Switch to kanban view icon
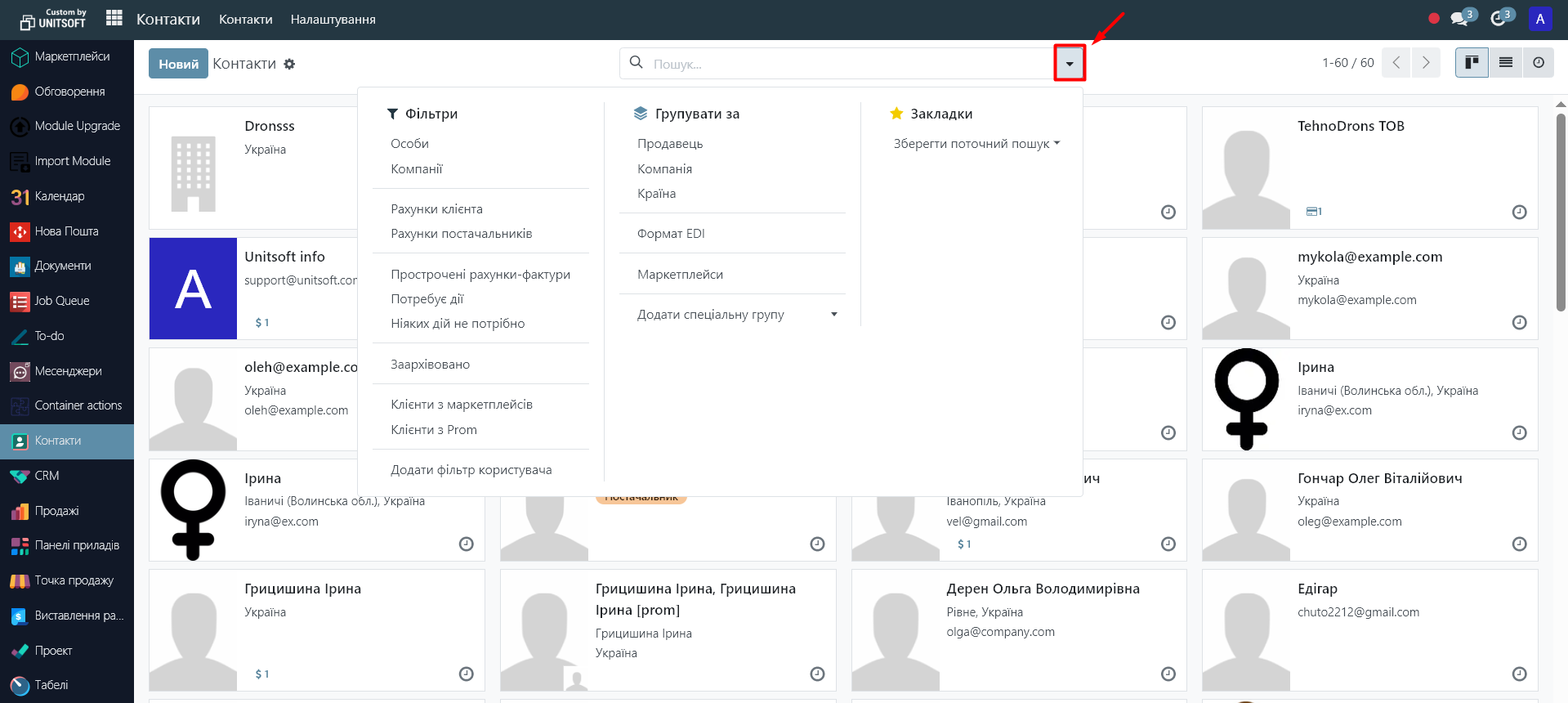 [x=1472, y=63]
